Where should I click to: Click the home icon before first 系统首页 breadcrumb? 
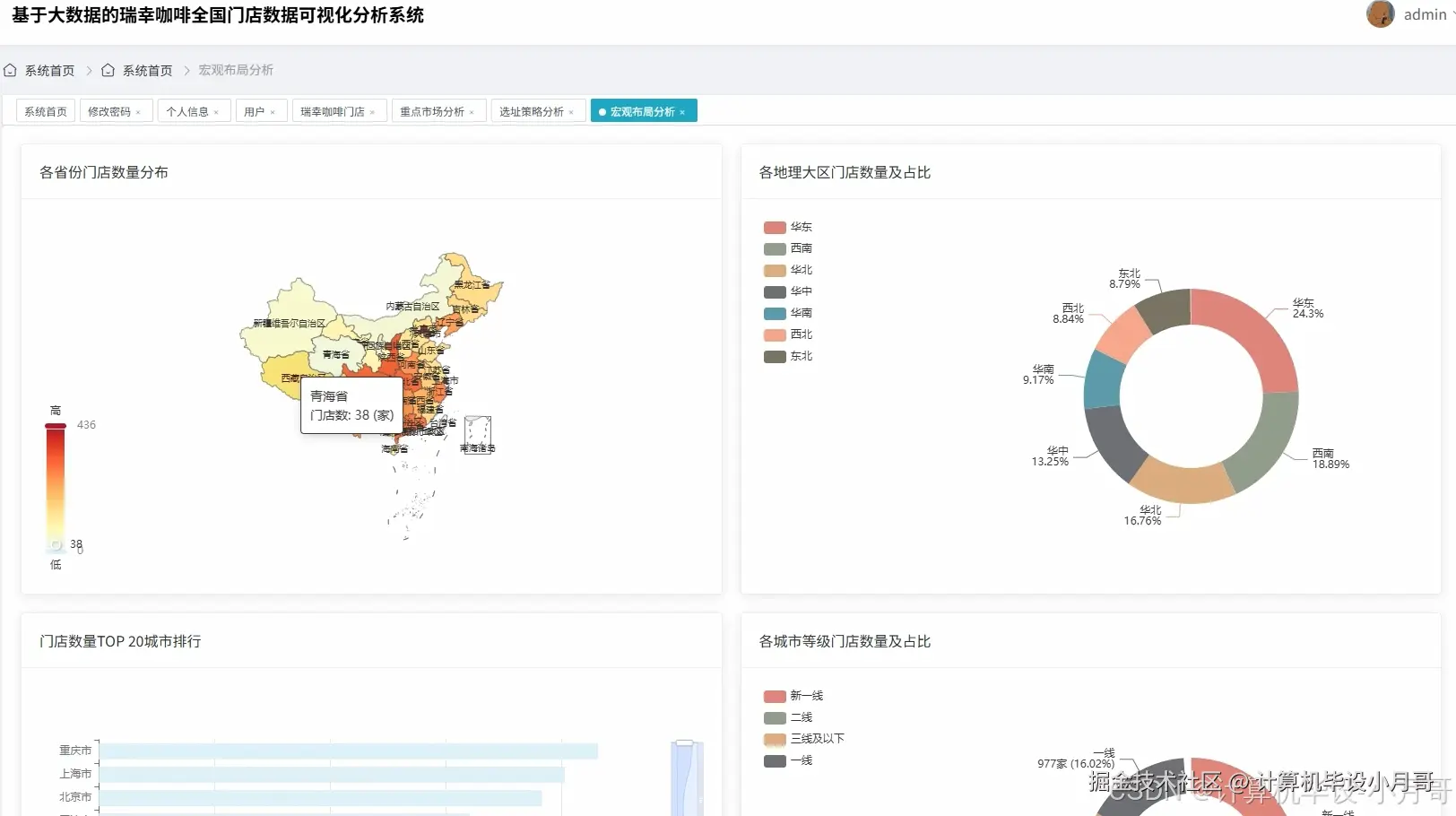pos(10,69)
